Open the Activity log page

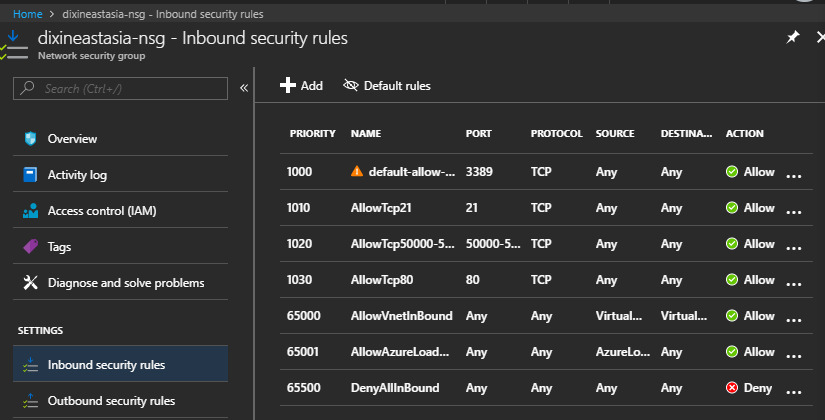120,174
